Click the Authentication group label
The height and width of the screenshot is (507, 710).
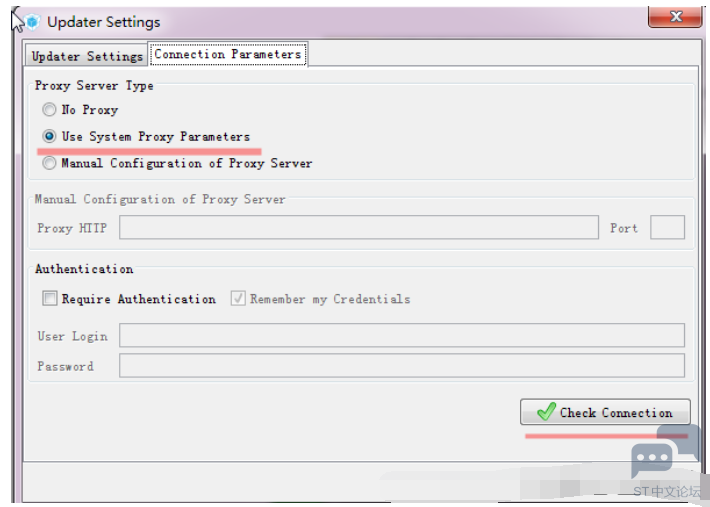84,269
